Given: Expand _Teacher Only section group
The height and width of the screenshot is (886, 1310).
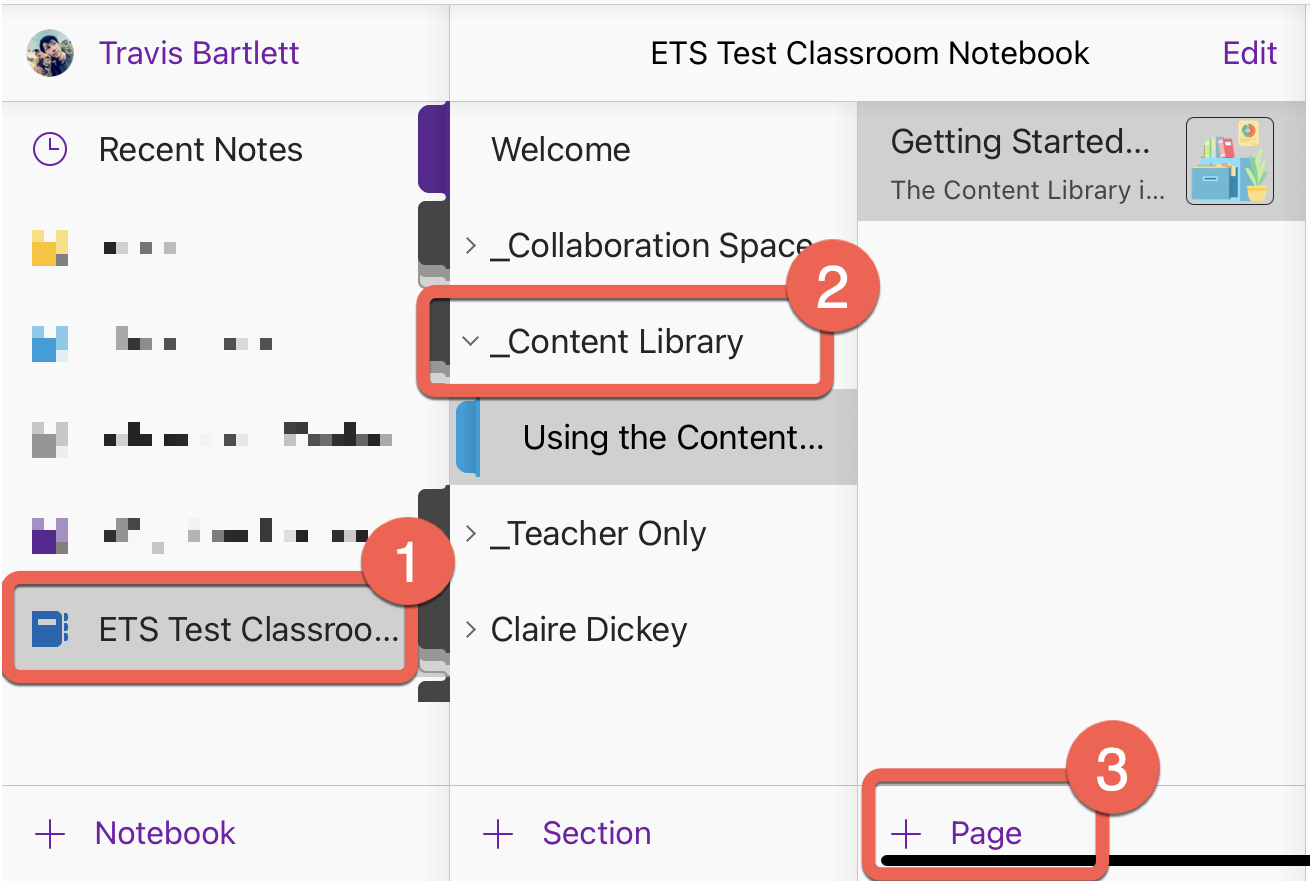Looking at the screenshot, I should (x=471, y=534).
